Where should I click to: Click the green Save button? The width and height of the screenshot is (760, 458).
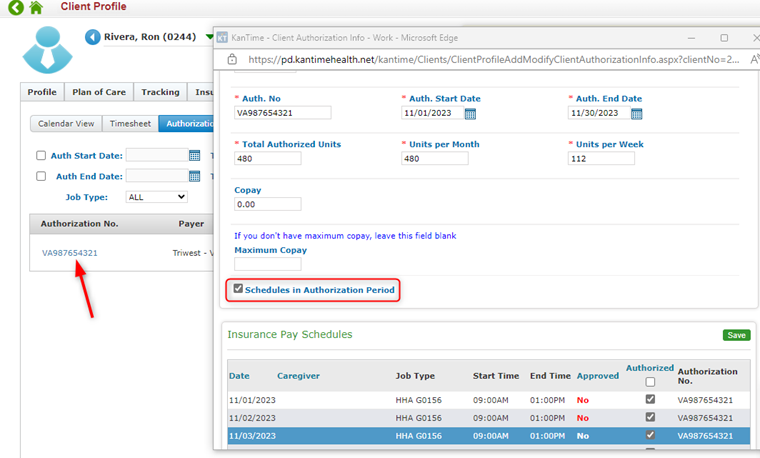pyautogui.click(x=736, y=335)
